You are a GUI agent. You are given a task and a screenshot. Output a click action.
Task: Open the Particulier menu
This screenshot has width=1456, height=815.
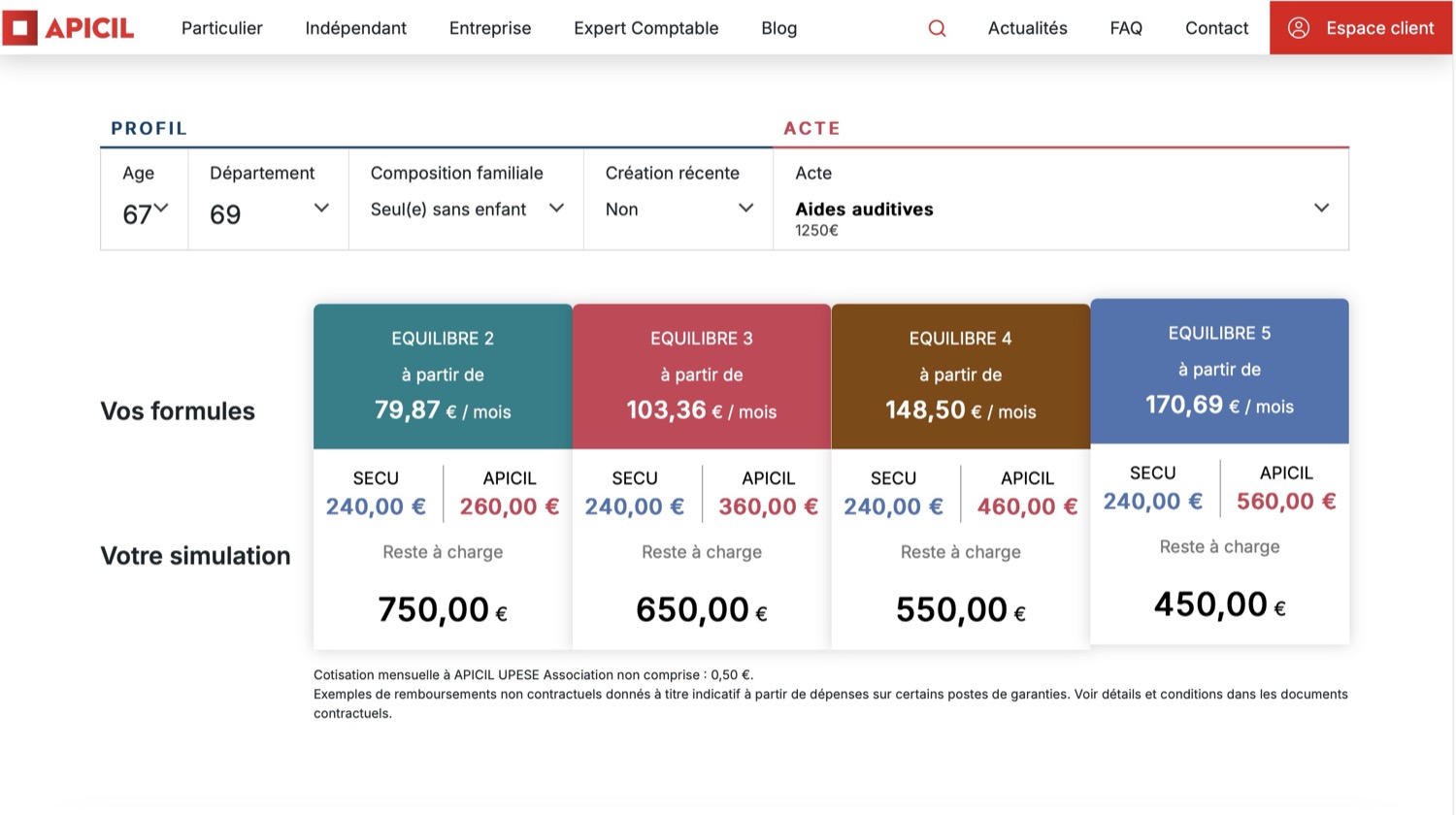221,28
